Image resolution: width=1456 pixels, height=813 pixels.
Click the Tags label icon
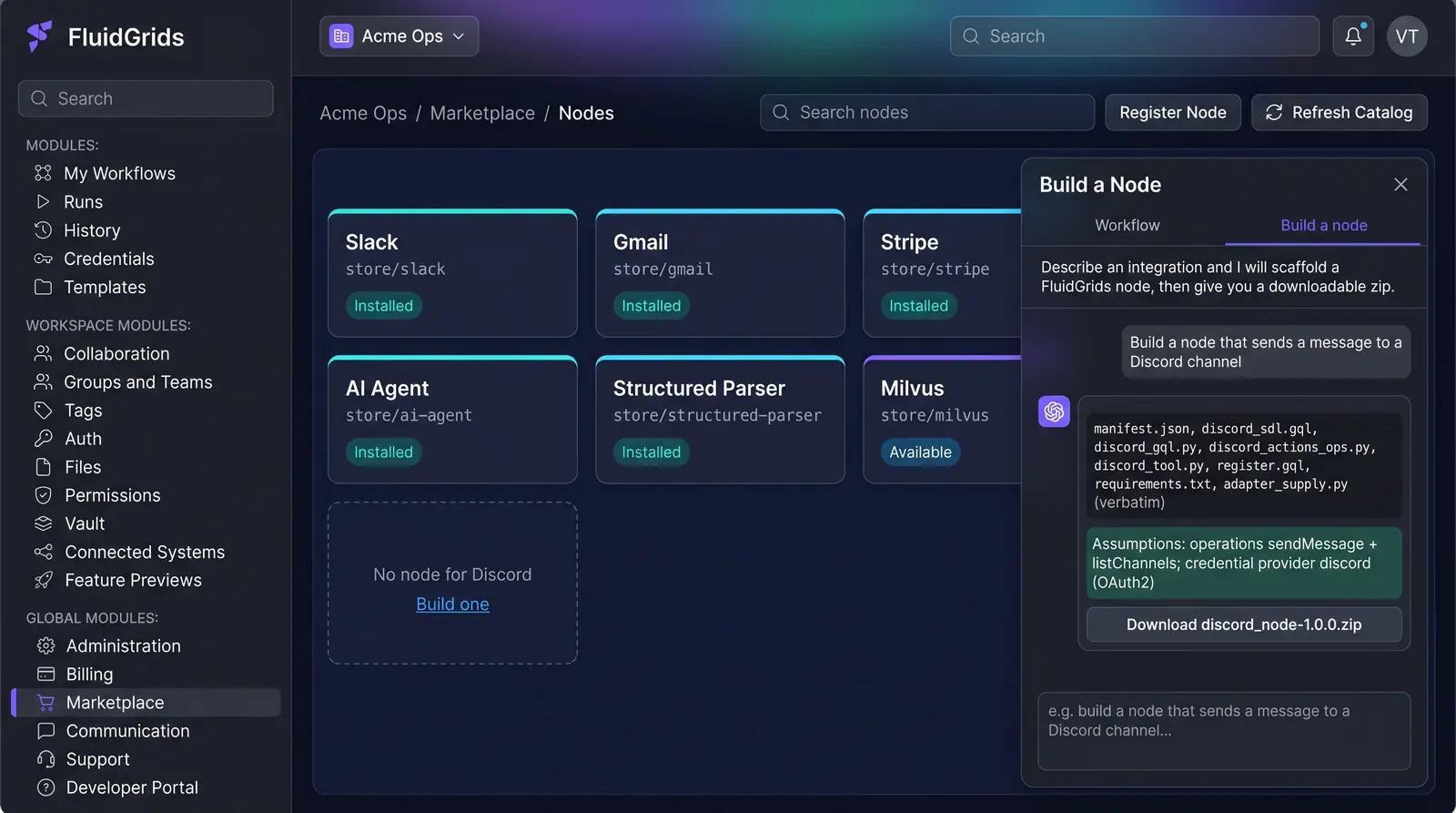coord(43,410)
